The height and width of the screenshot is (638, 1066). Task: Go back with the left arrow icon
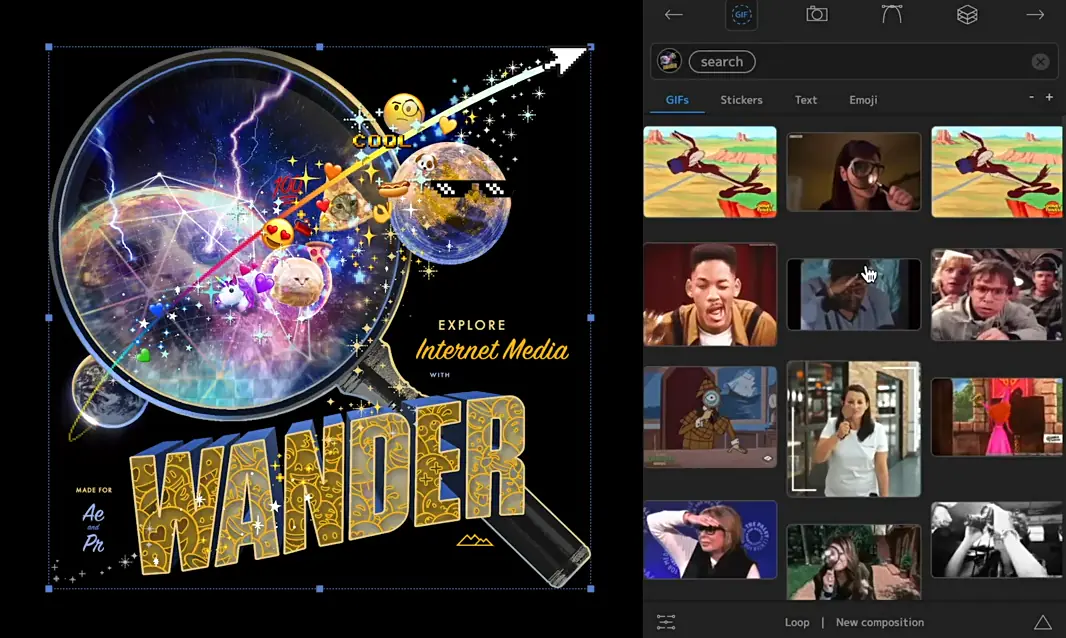tap(673, 14)
